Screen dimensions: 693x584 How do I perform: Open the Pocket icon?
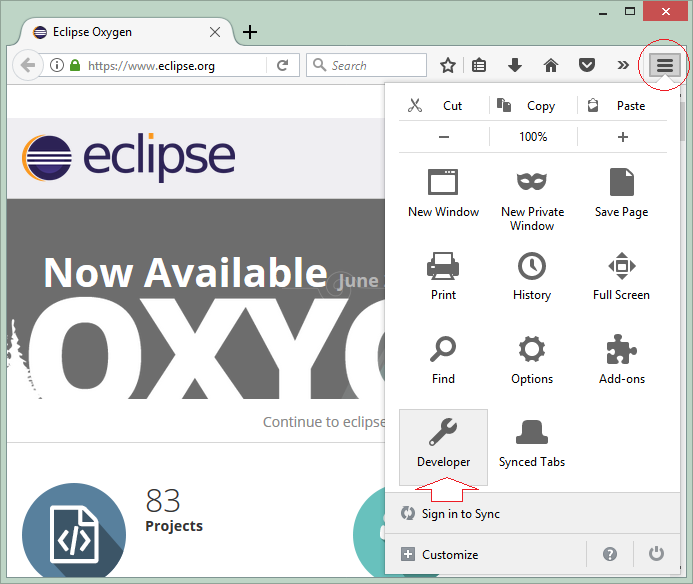[x=586, y=65]
